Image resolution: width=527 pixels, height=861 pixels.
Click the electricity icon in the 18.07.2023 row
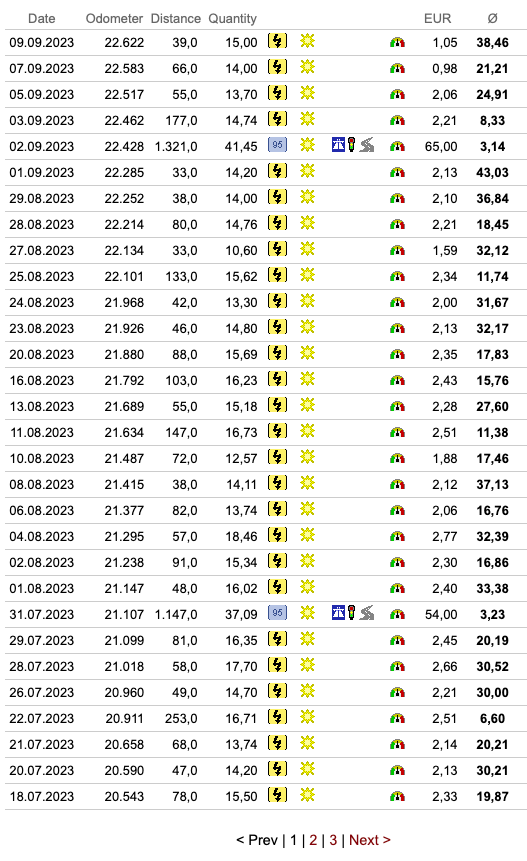277,795
